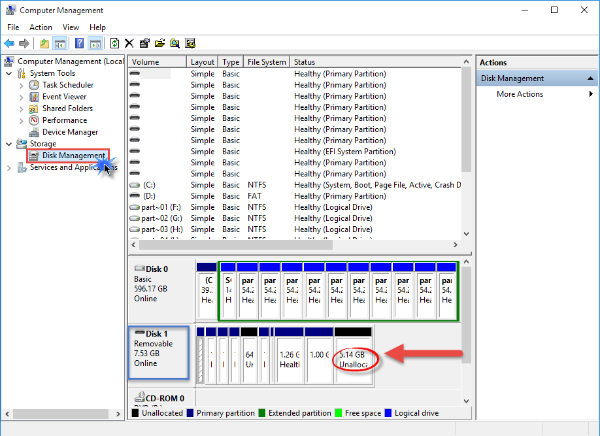
Task: Expand the Task Scheduler branch
Action: click(x=21, y=85)
